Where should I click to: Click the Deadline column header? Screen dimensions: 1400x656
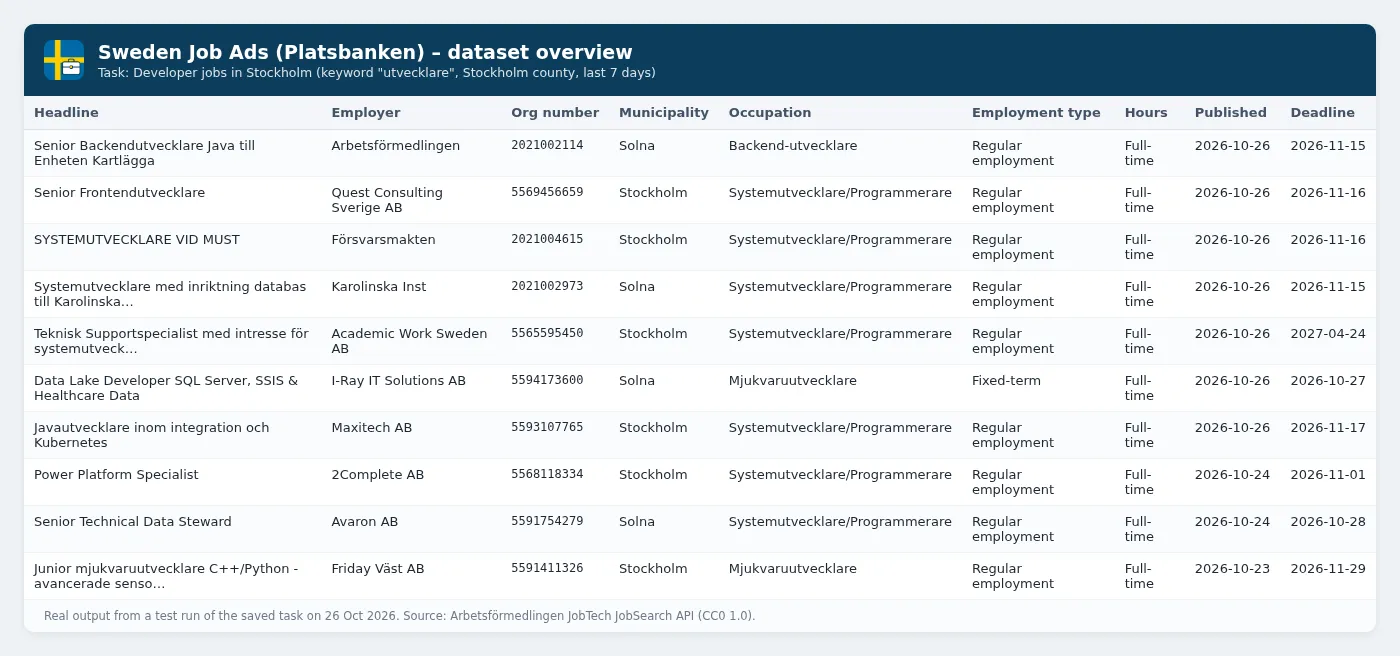(1323, 113)
